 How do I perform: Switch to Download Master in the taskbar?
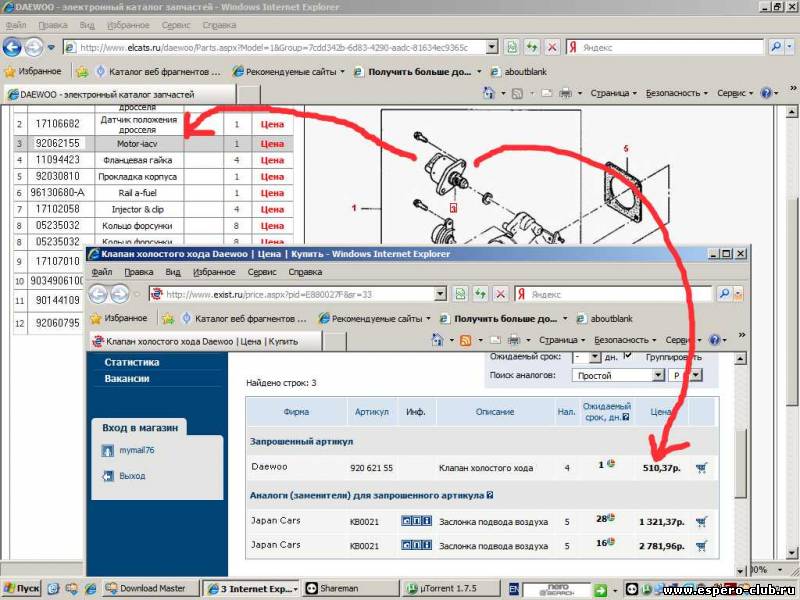click(149, 589)
